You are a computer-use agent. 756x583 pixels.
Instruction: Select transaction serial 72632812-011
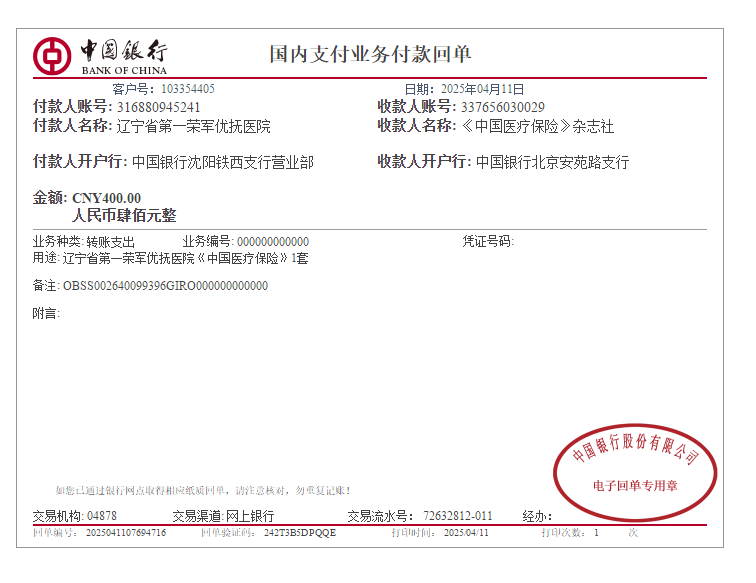pos(458,516)
